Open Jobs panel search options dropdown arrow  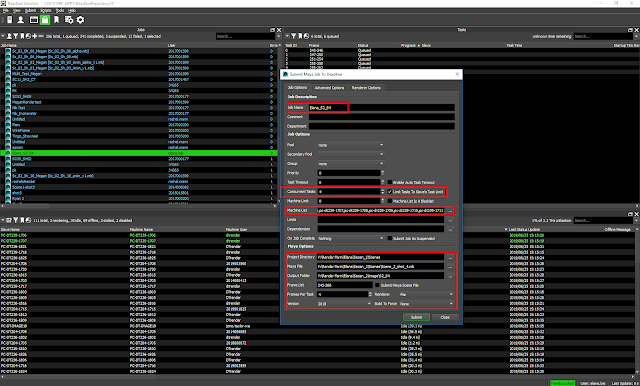tap(279, 36)
